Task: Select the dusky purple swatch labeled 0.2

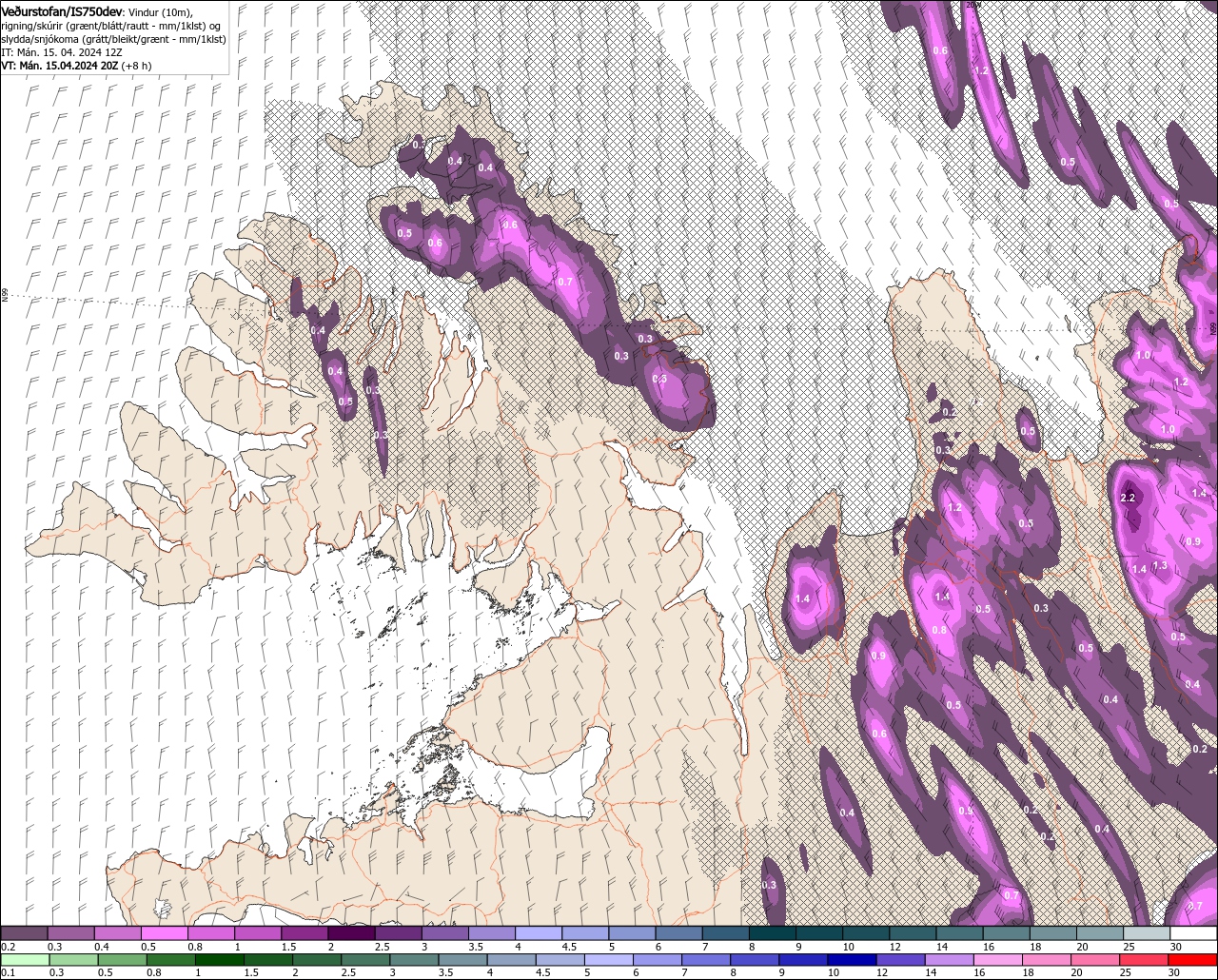Action: [x=24, y=933]
